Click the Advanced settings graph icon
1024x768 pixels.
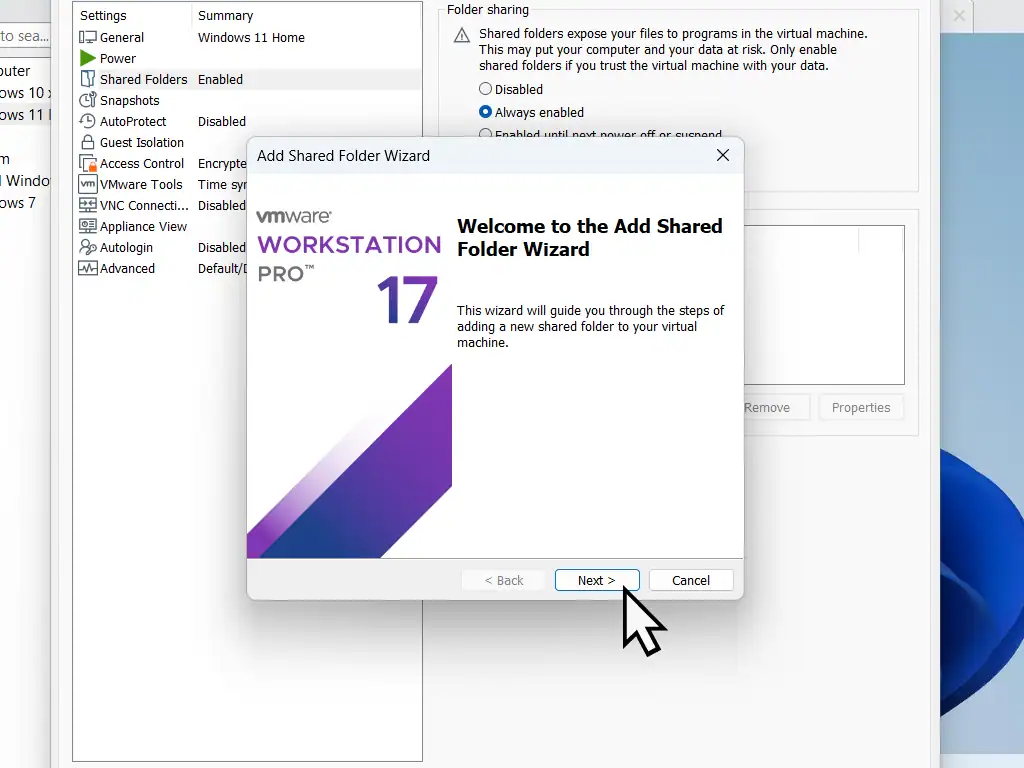tap(88, 268)
